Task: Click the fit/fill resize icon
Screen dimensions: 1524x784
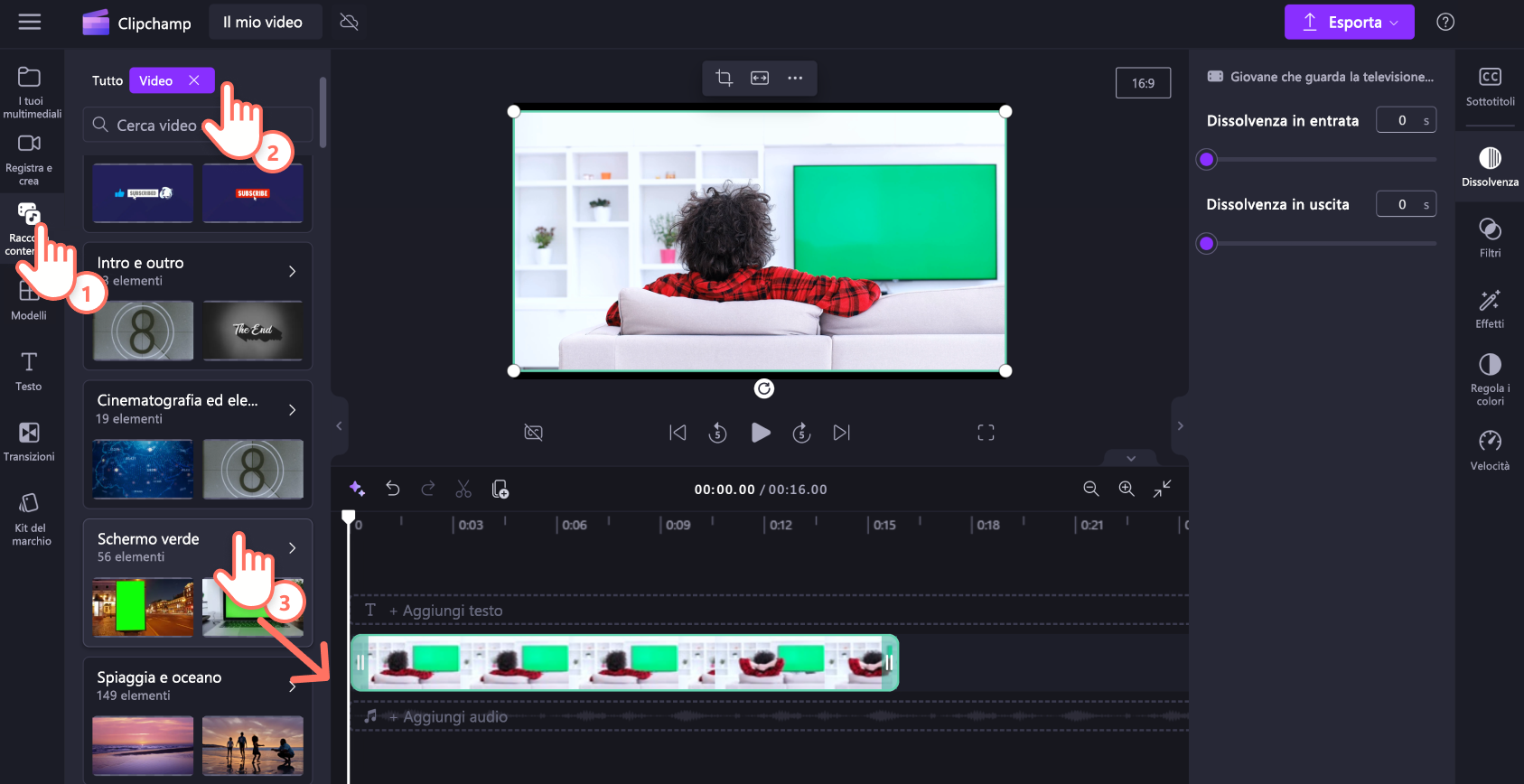Action: click(760, 78)
